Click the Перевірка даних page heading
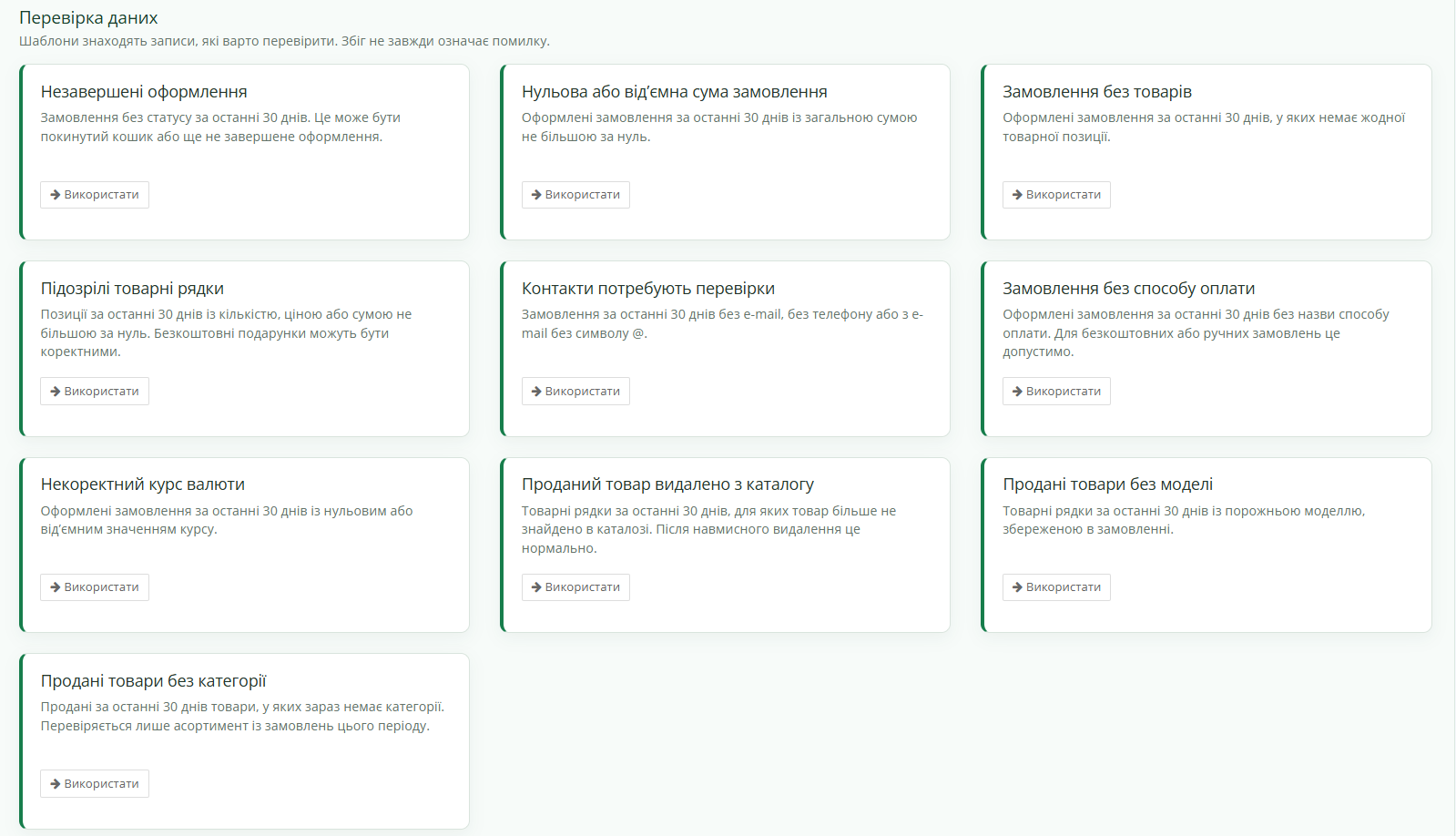The height and width of the screenshot is (836, 1456). [x=88, y=18]
